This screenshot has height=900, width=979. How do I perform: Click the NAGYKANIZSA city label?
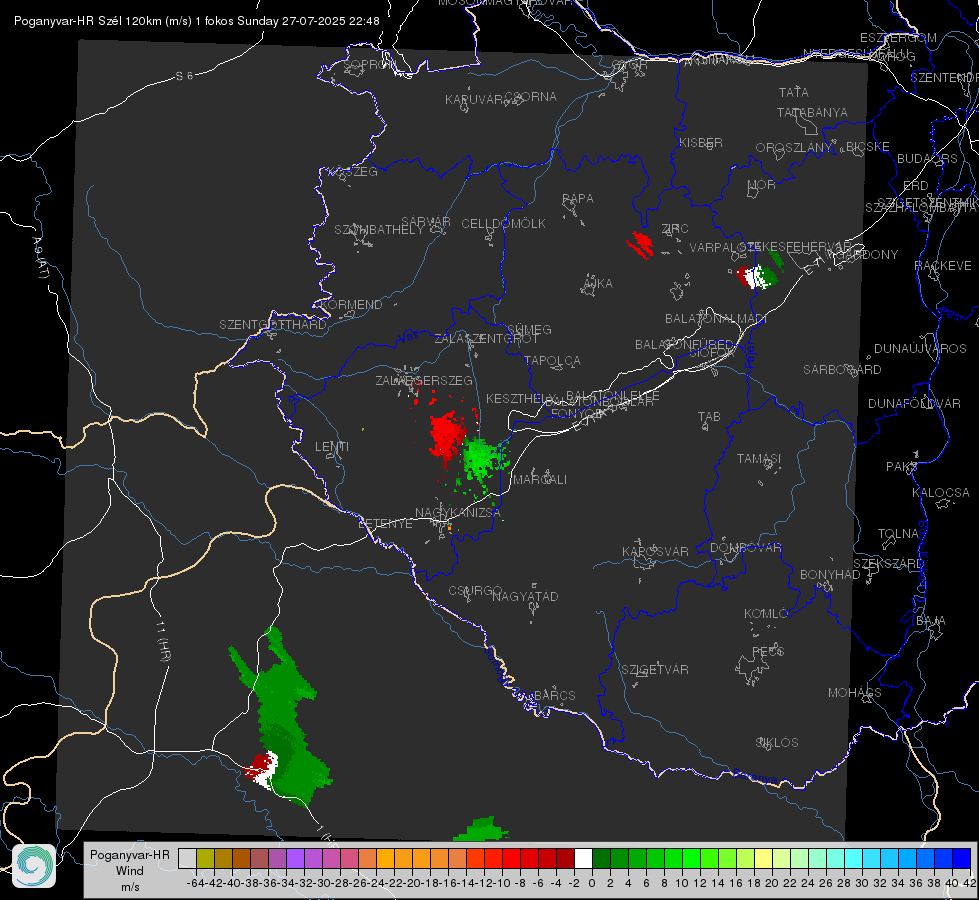click(x=458, y=512)
